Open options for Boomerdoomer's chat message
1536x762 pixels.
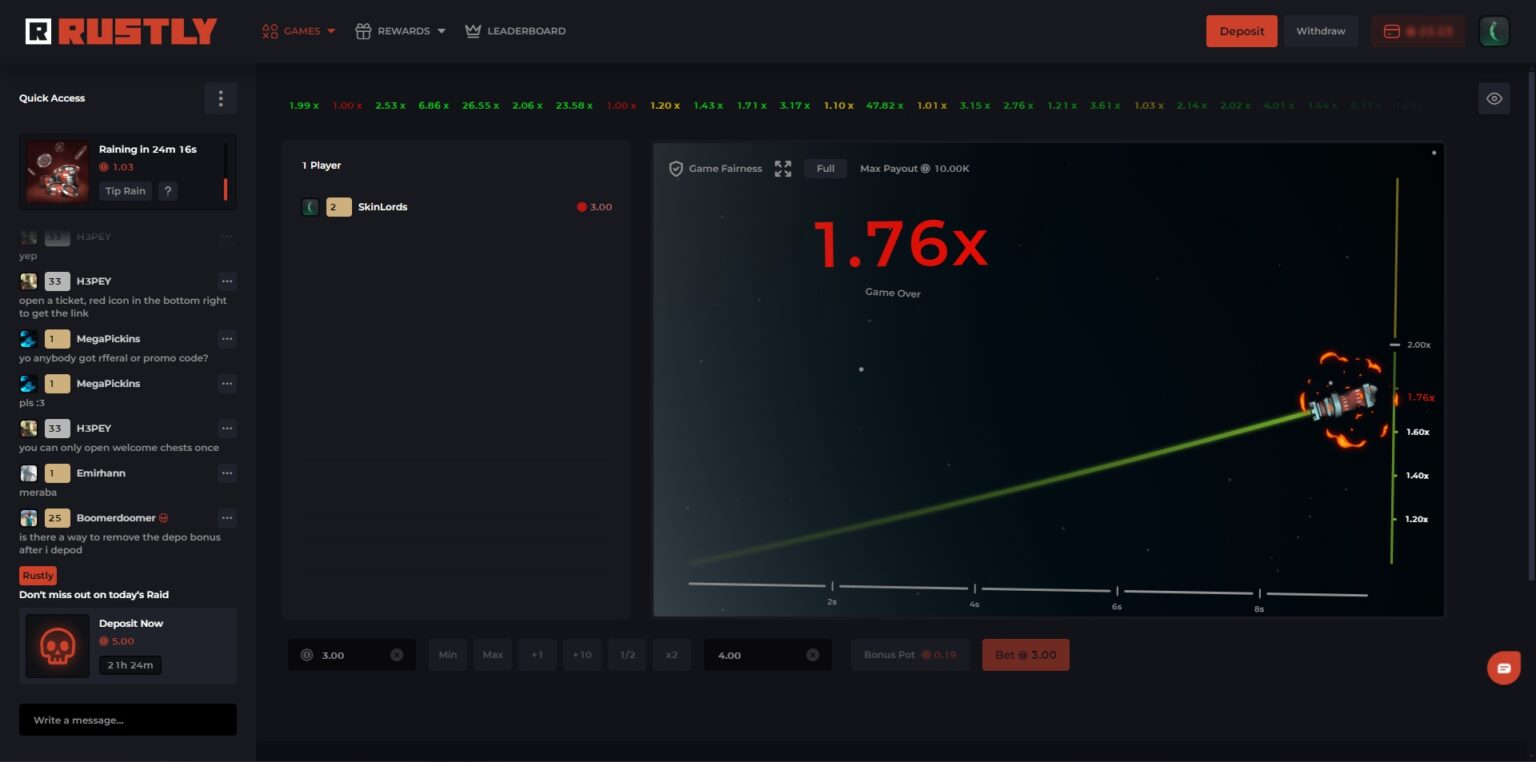[x=227, y=518]
